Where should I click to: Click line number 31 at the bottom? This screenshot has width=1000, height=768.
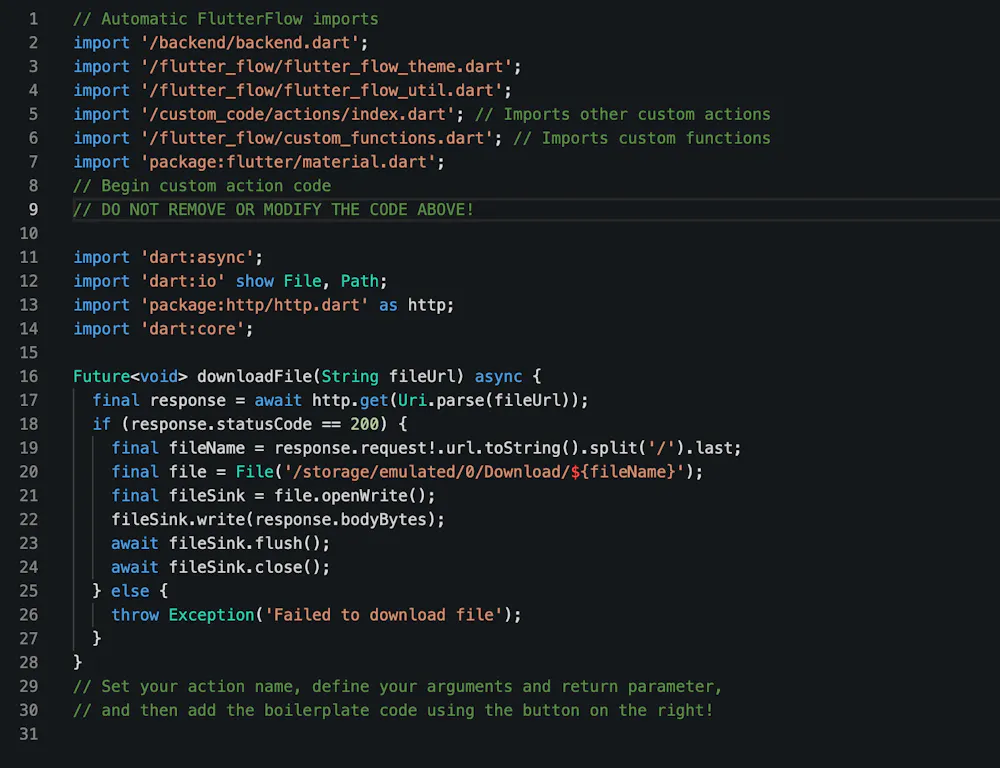[29, 734]
